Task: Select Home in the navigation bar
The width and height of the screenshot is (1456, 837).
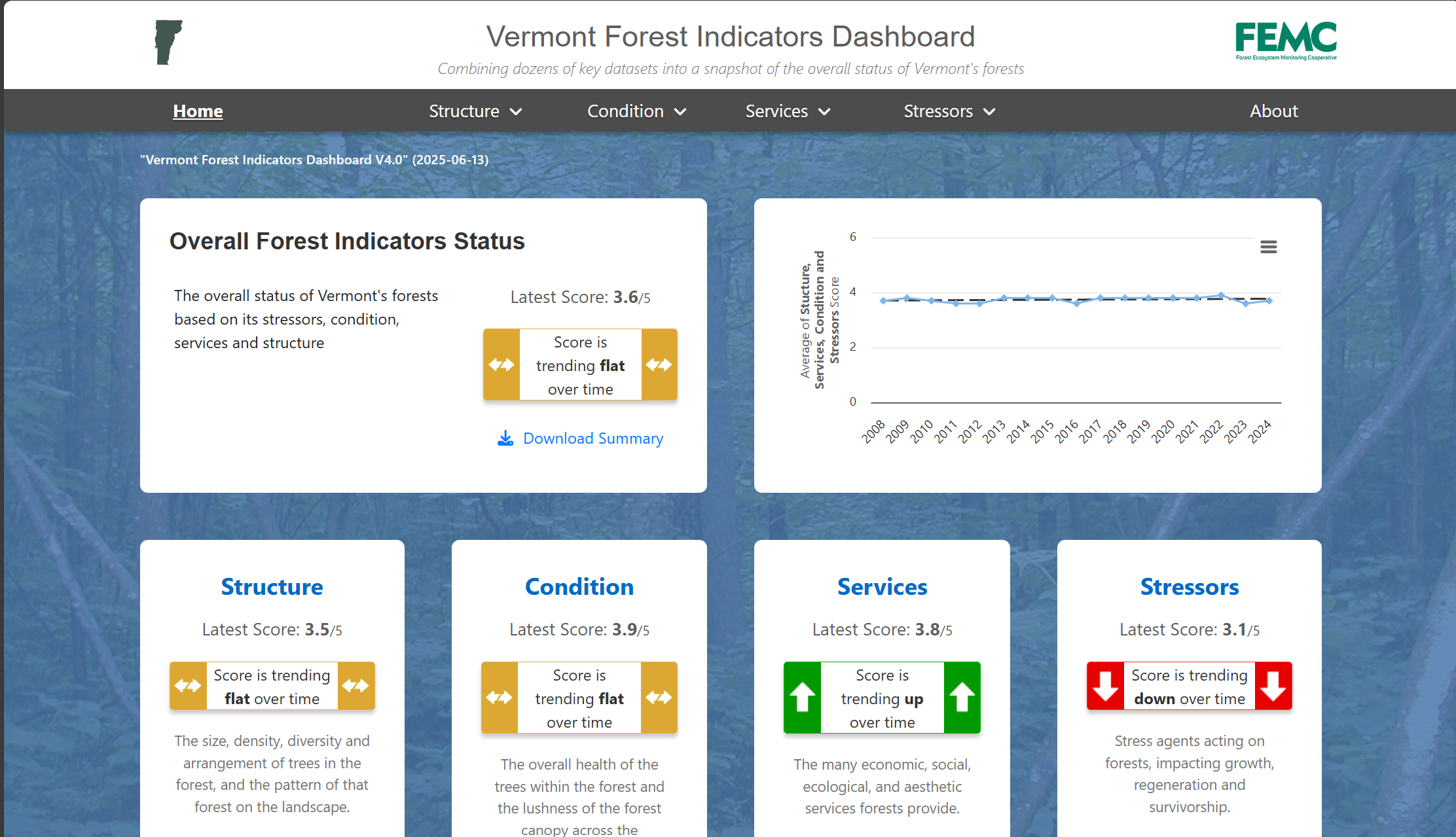Action: pos(198,111)
